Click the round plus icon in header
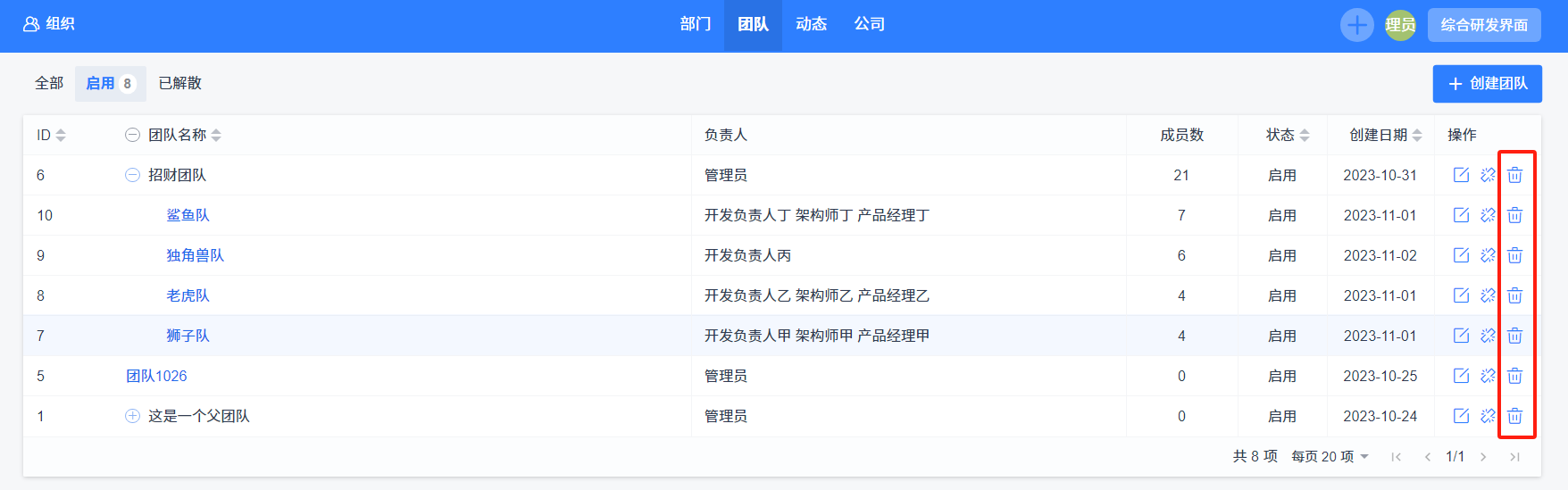 tap(1356, 25)
